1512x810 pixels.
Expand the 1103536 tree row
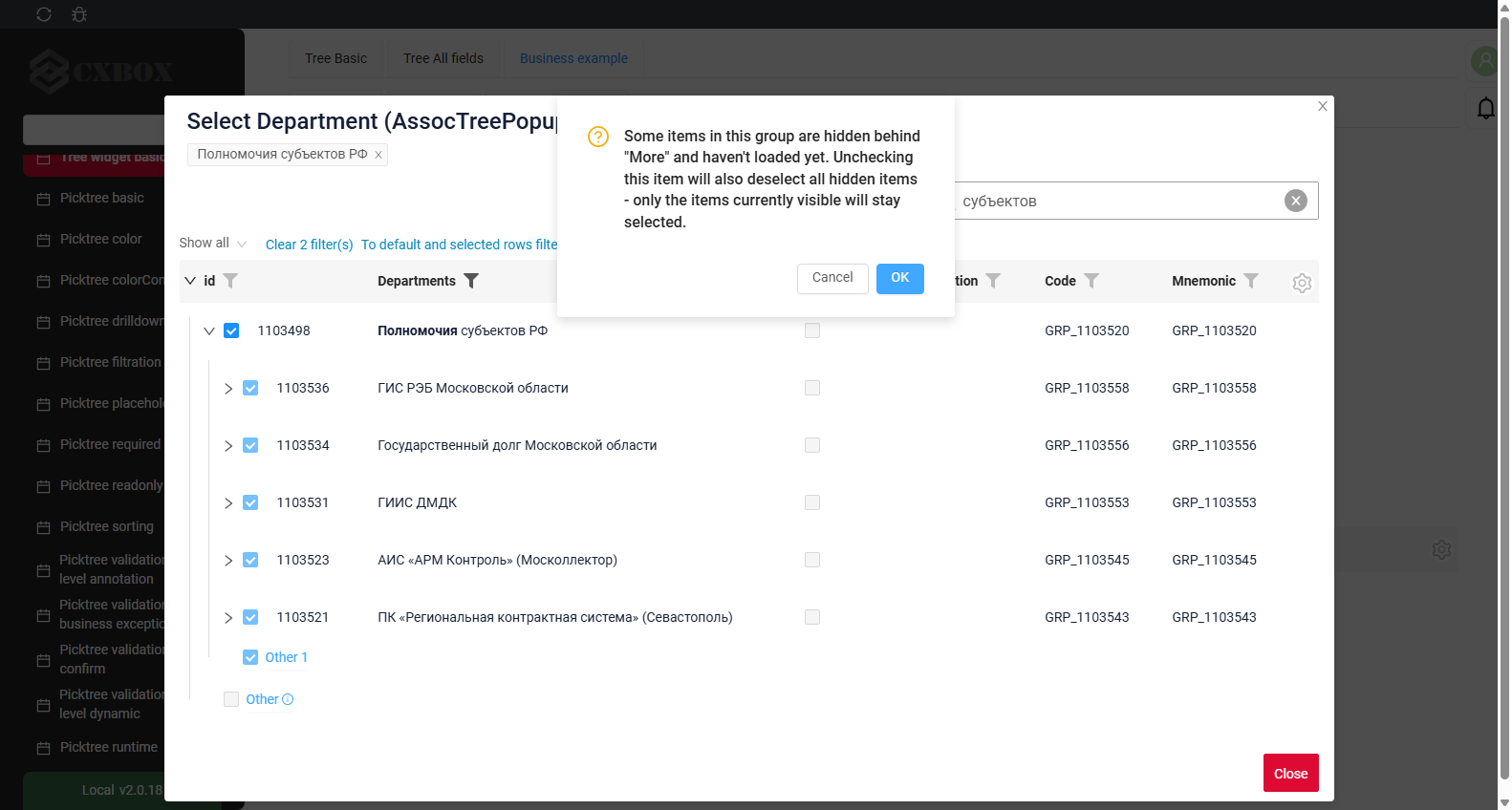point(228,389)
